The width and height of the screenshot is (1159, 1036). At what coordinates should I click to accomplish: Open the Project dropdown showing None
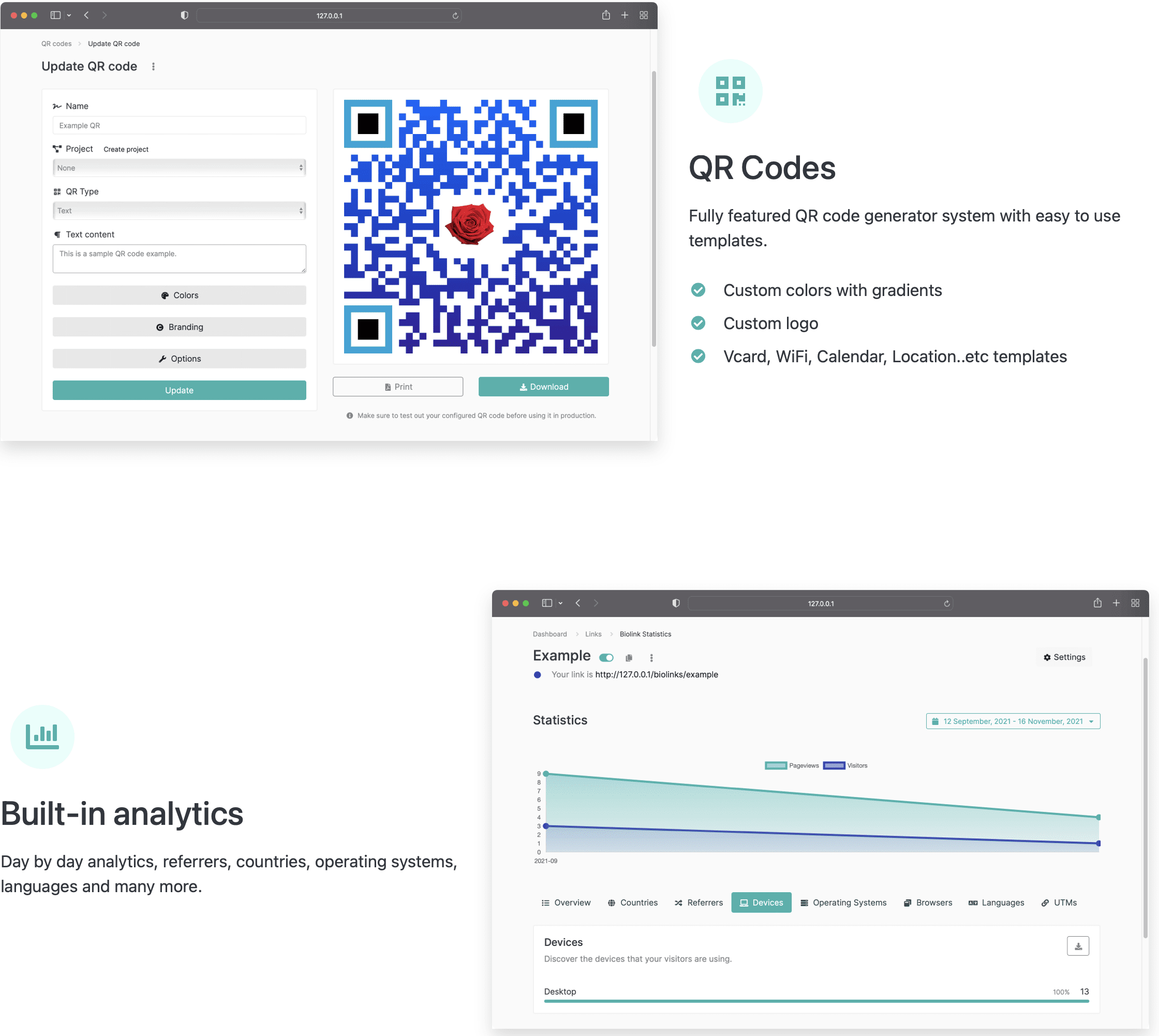(x=179, y=168)
